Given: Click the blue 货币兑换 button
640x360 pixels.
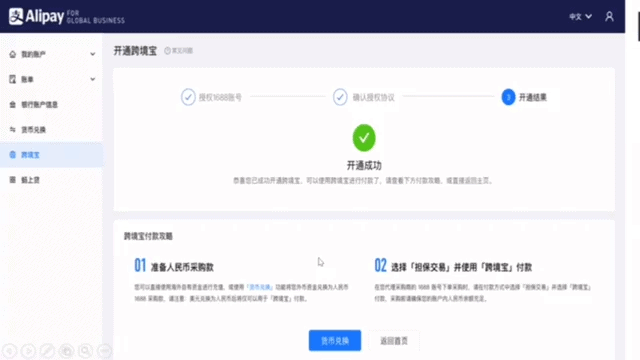Looking at the screenshot, I should tap(335, 340).
